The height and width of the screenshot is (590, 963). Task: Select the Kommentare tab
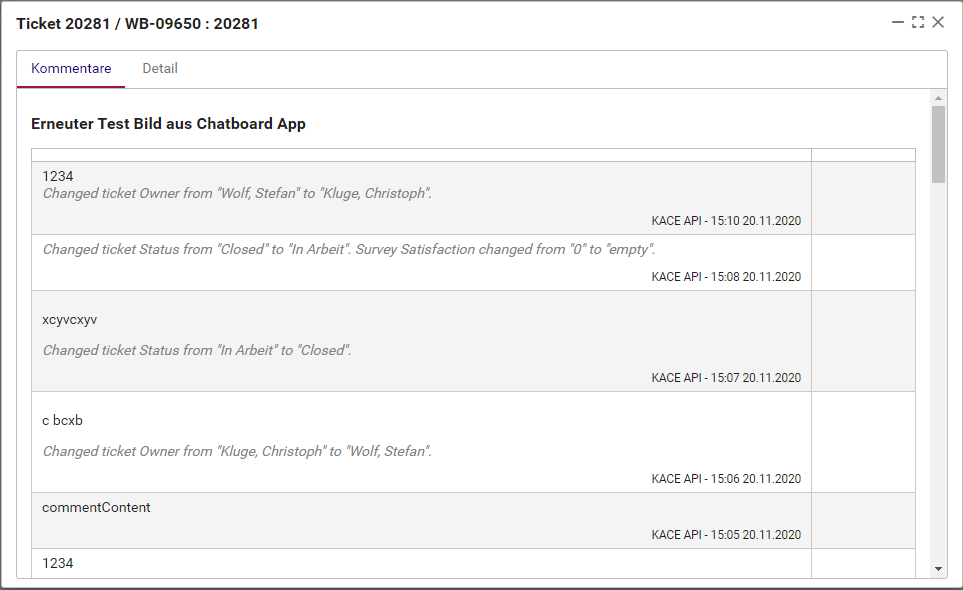pos(71,69)
